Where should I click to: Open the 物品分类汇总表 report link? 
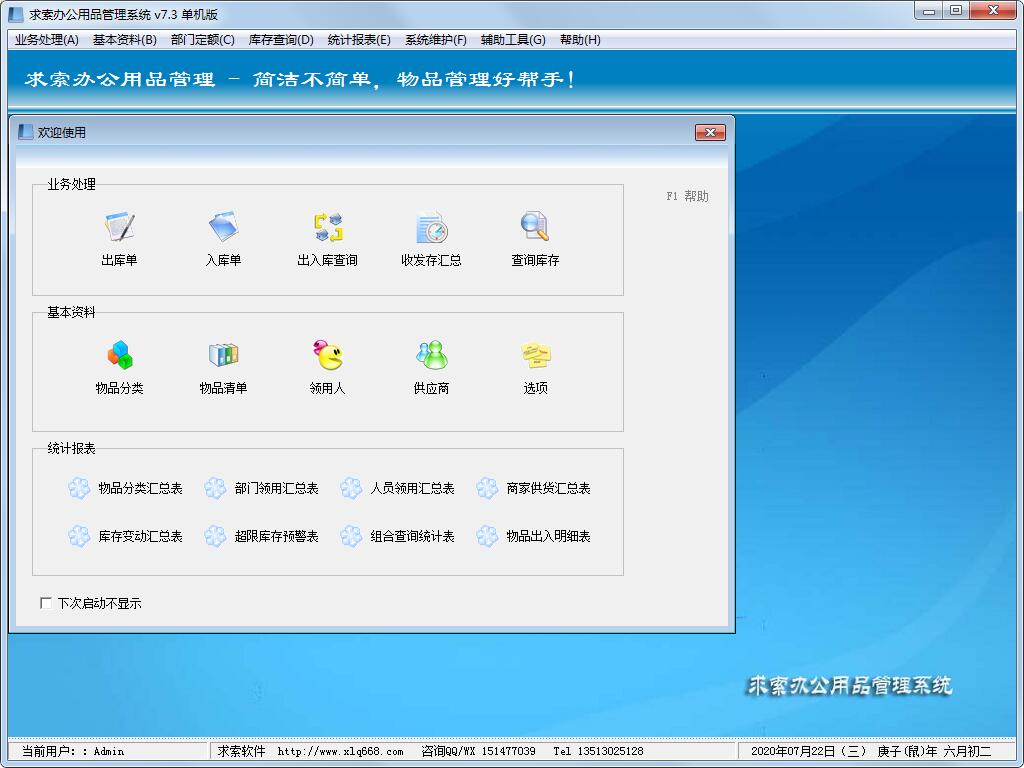pyautogui.click(x=140, y=488)
